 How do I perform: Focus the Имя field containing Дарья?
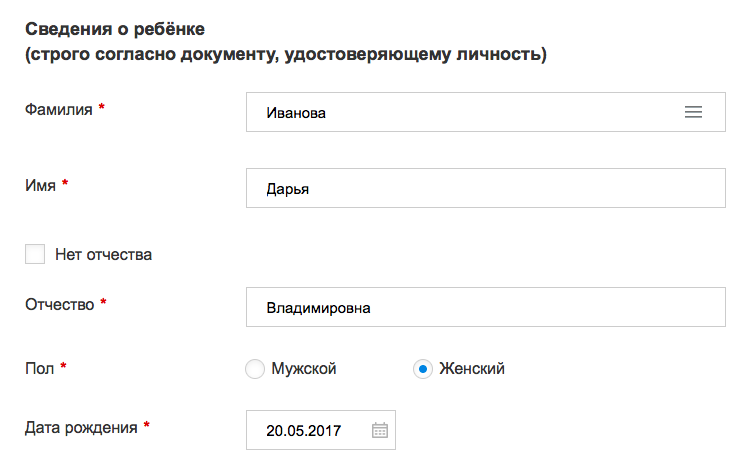[x=485, y=188]
